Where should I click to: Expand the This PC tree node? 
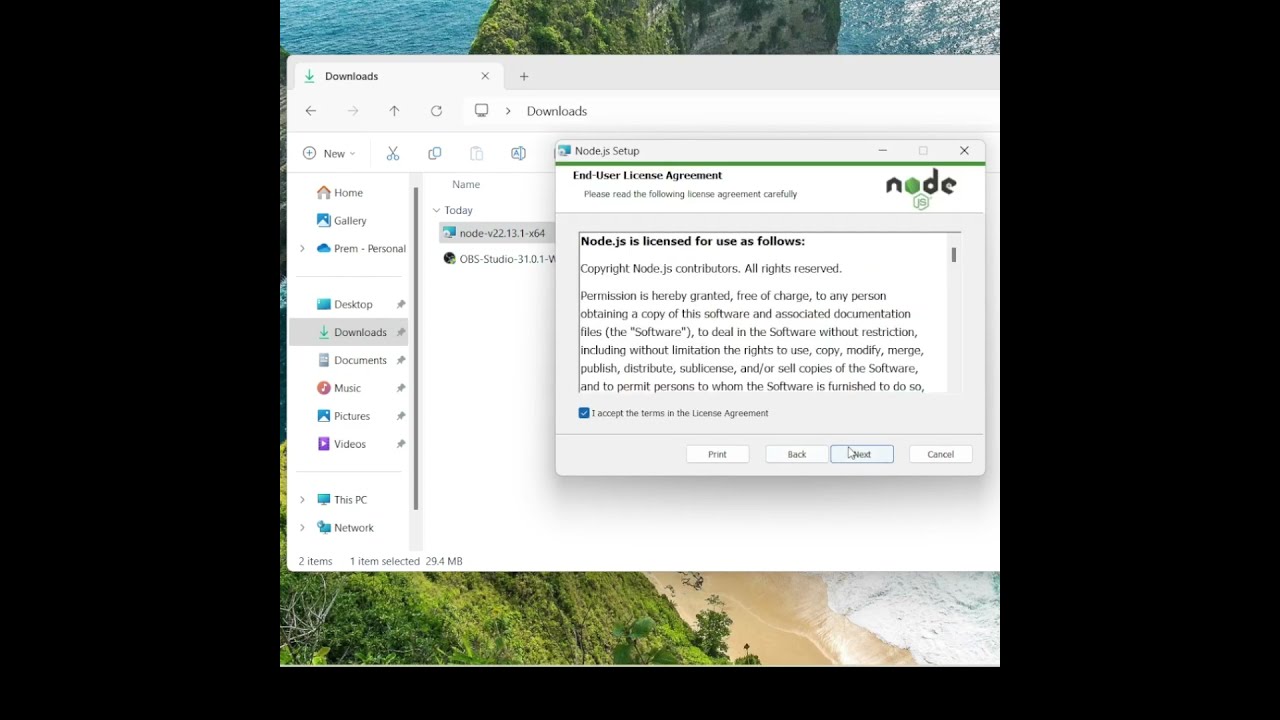pyautogui.click(x=302, y=500)
